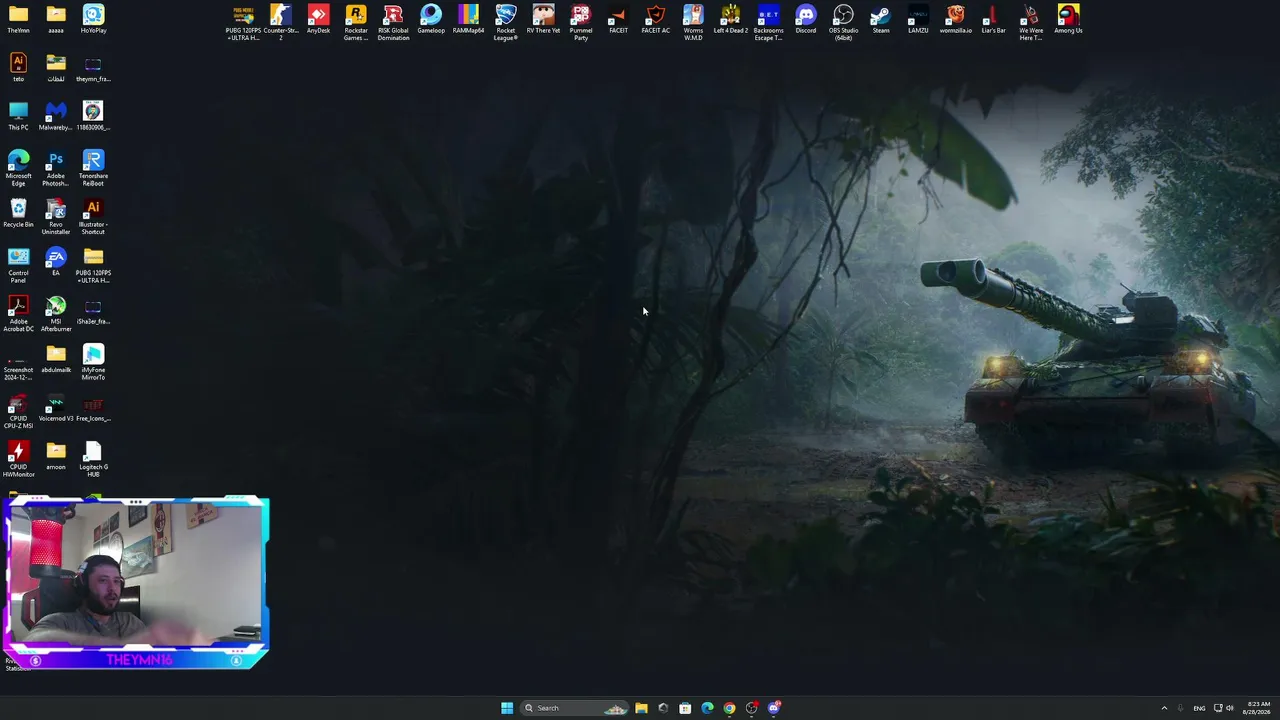
Task: Open the volume control in the tray
Action: (1230, 708)
